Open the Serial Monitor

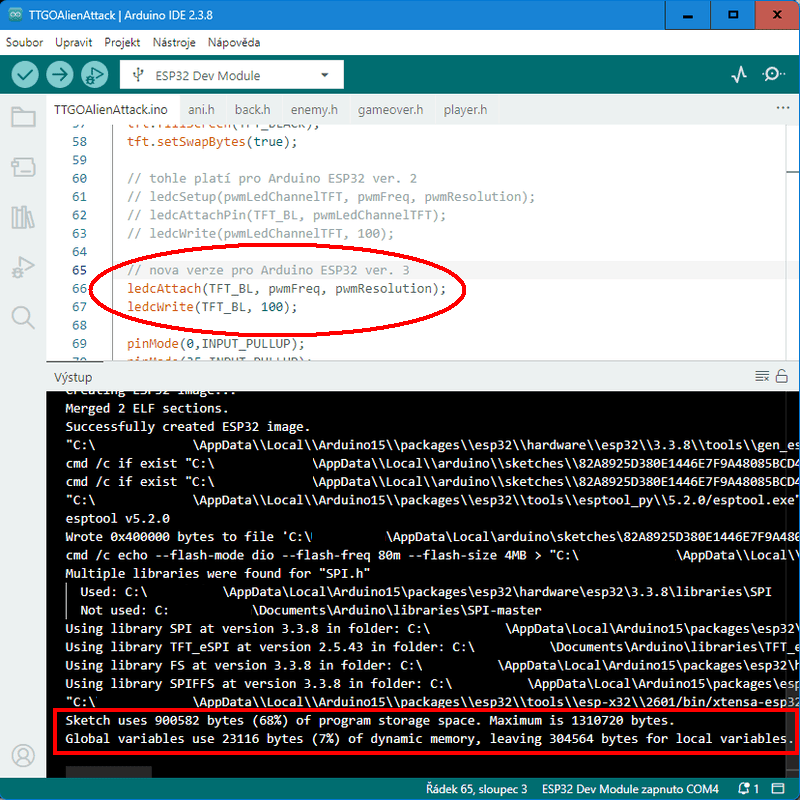click(773, 74)
